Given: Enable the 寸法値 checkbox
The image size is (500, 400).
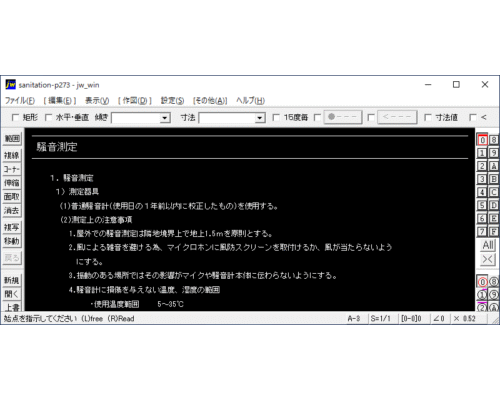Looking at the screenshot, I should click(x=428, y=117).
